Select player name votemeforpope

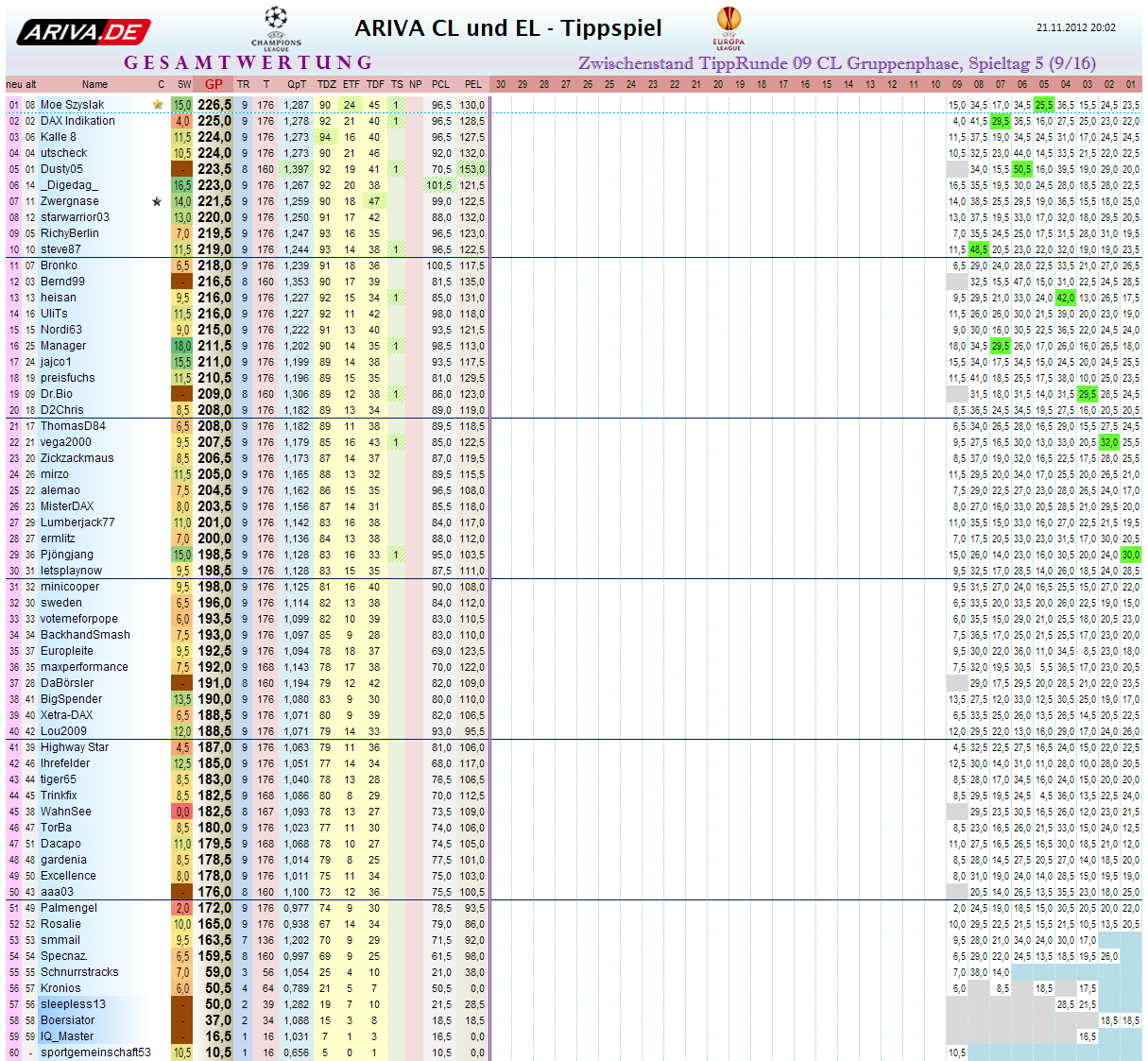(79, 619)
